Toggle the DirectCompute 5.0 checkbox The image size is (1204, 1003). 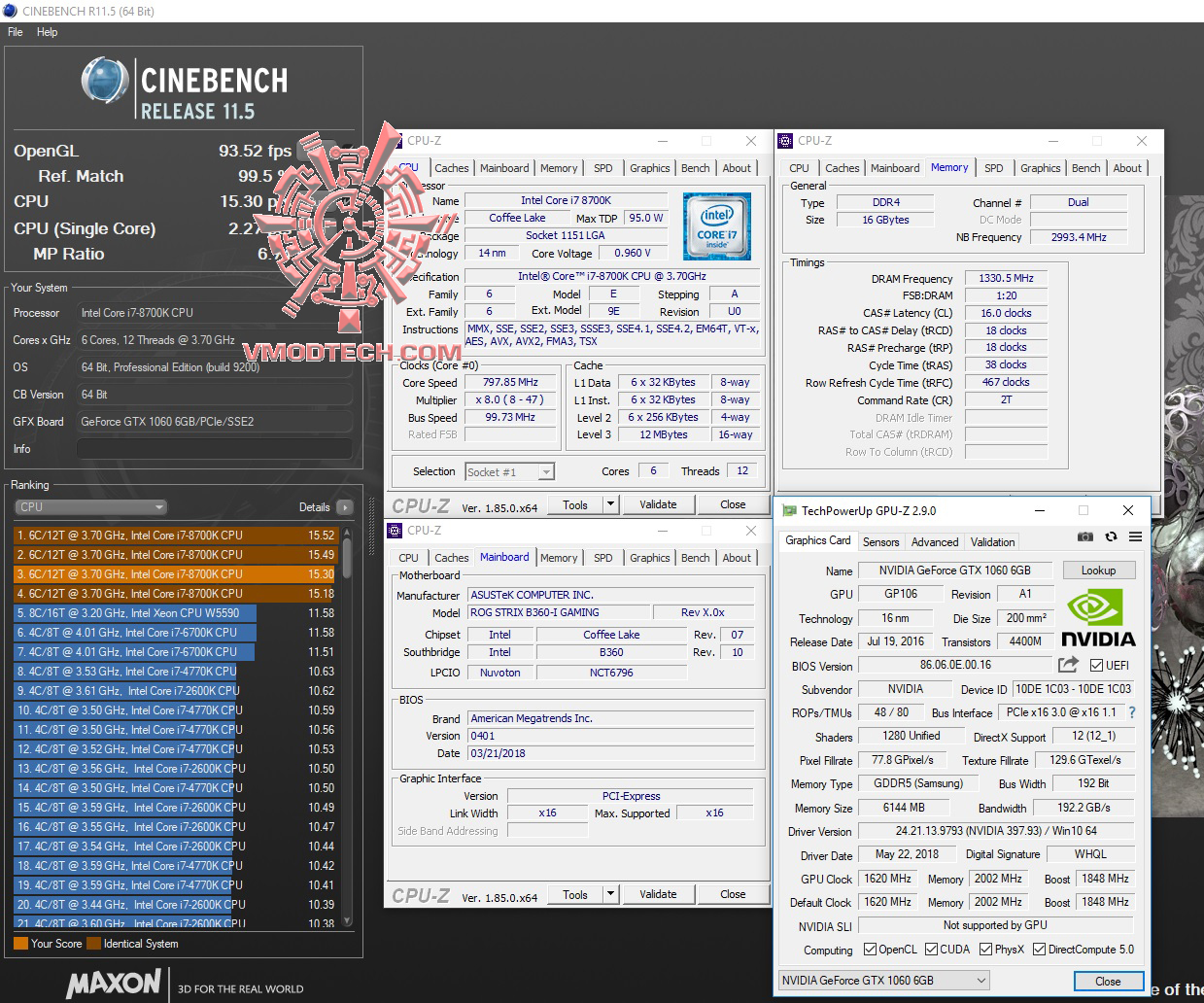[1039, 950]
